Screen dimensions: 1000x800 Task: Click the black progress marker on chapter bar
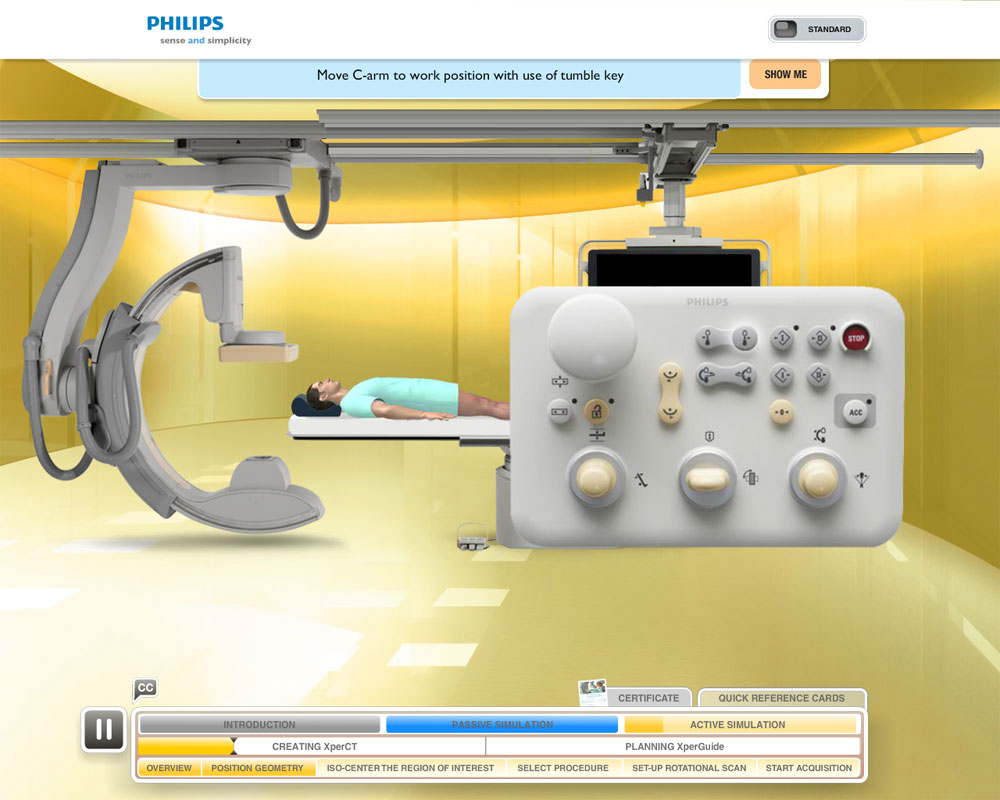click(x=234, y=746)
